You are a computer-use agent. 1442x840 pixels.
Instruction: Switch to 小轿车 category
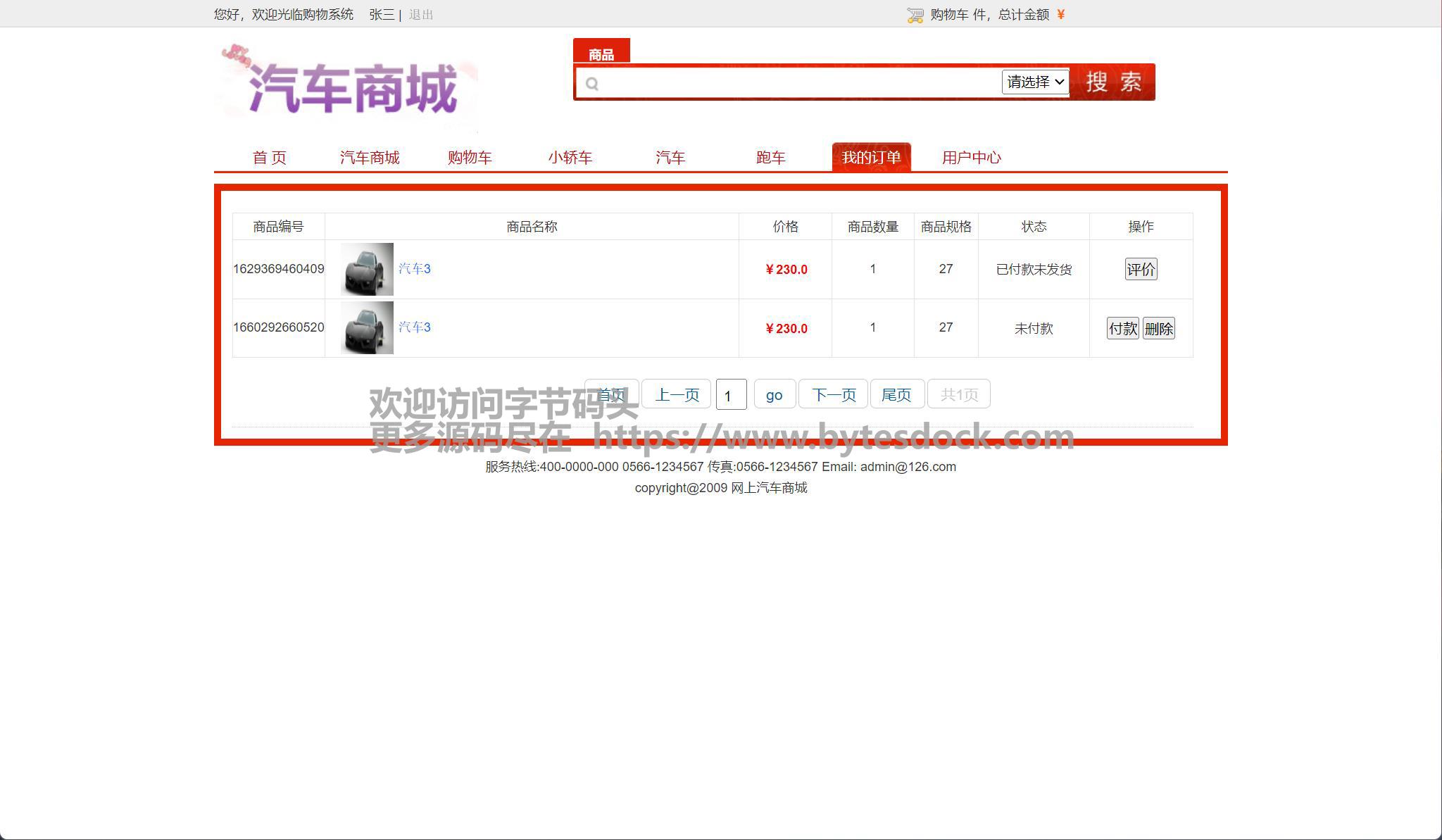click(x=570, y=157)
